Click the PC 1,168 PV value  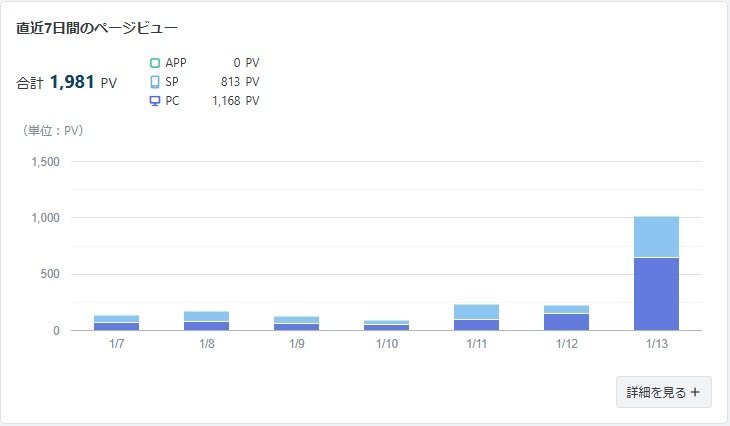pos(236,101)
